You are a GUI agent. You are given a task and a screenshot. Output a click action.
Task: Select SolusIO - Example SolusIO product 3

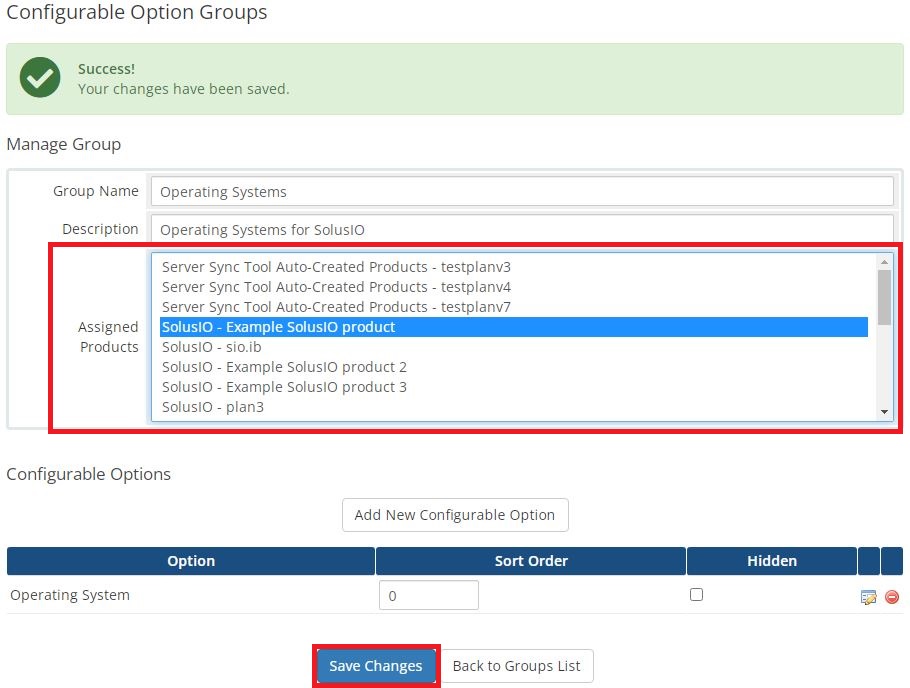pos(284,387)
